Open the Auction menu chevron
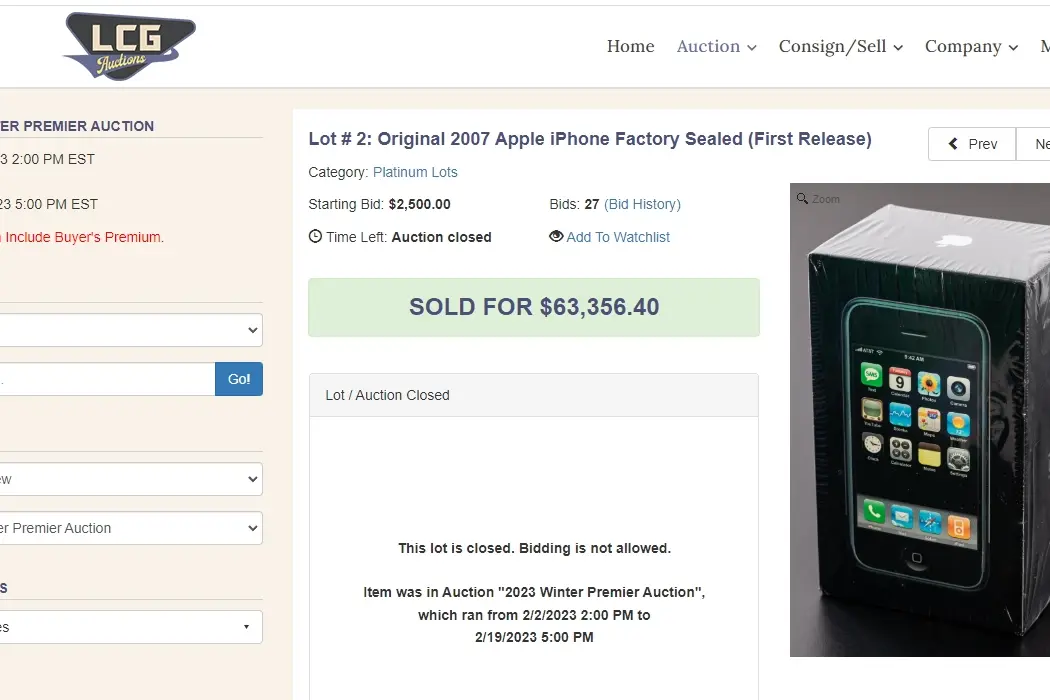The height and width of the screenshot is (700, 1050). click(x=752, y=48)
